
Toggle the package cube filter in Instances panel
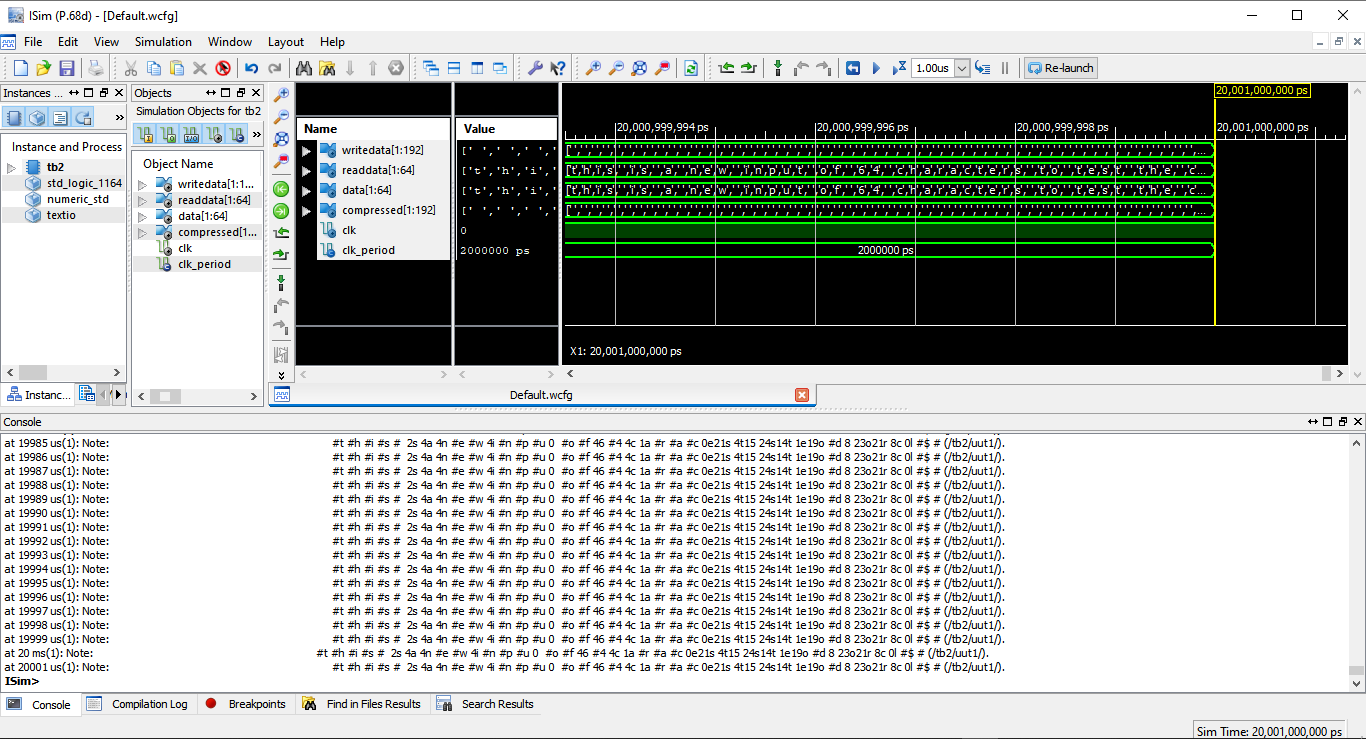pos(37,117)
